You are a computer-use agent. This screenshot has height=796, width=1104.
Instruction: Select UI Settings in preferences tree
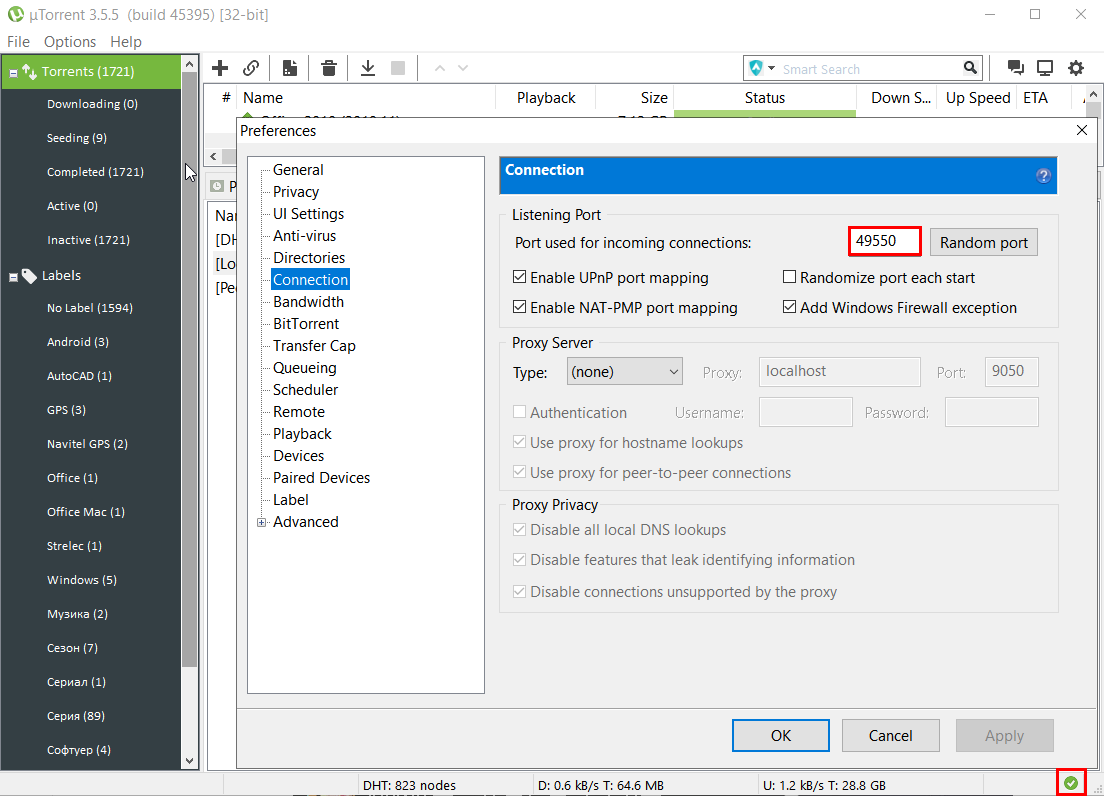[308, 213]
